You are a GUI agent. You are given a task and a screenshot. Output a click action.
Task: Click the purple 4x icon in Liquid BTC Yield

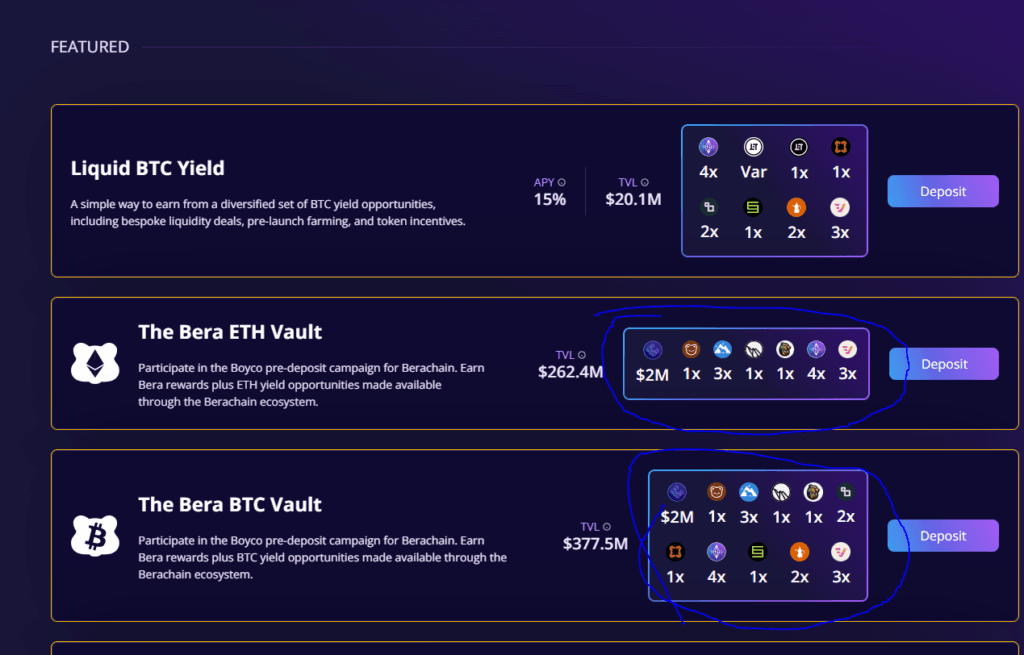coord(709,148)
